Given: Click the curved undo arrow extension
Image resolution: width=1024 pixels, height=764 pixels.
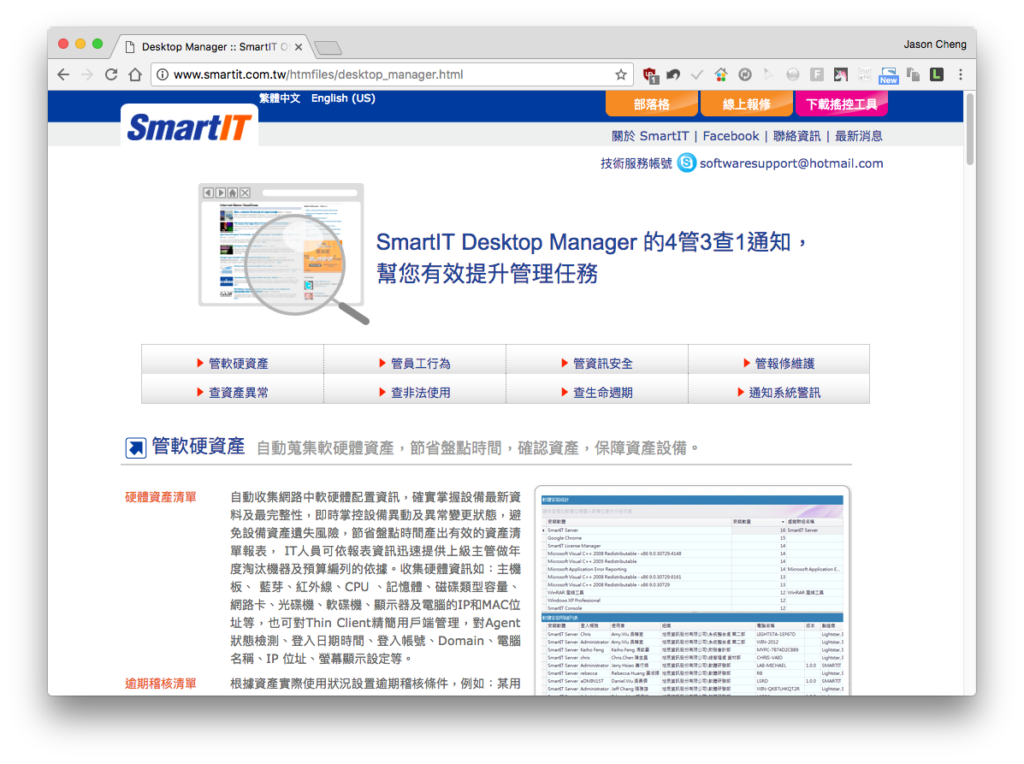Looking at the screenshot, I should click(673, 74).
